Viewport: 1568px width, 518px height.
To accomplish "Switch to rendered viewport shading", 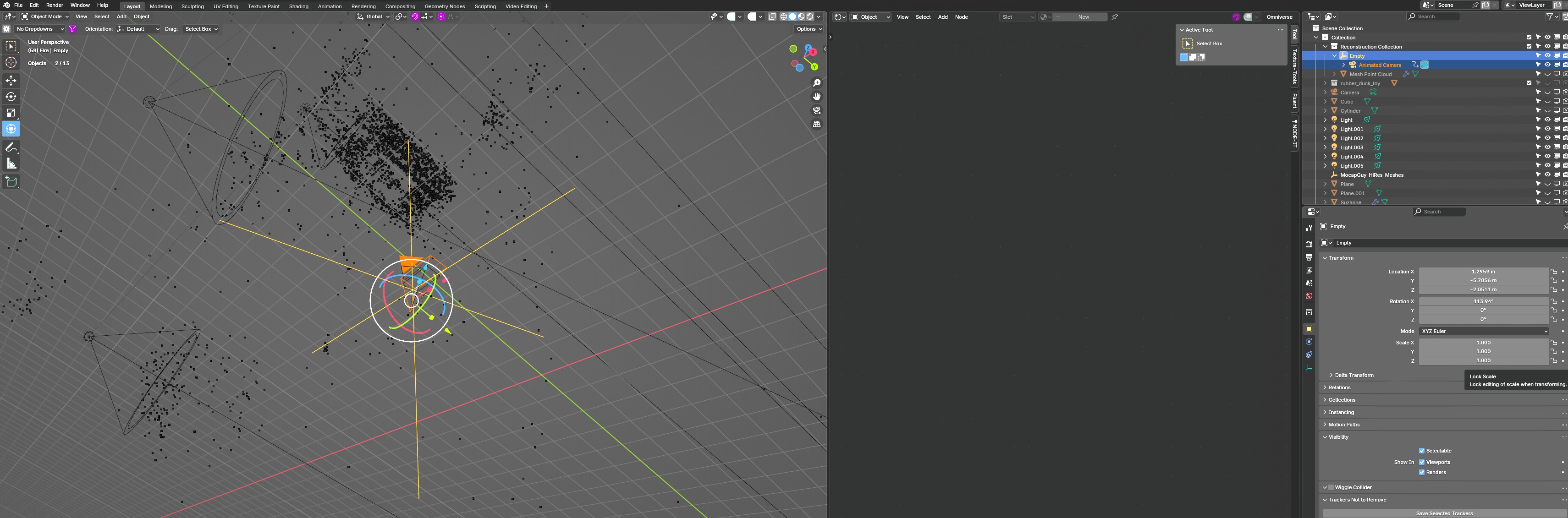I will point(810,17).
